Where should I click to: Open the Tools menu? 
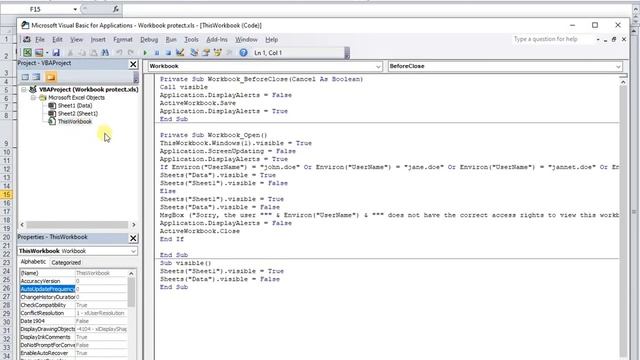pyautogui.click(x=191, y=40)
